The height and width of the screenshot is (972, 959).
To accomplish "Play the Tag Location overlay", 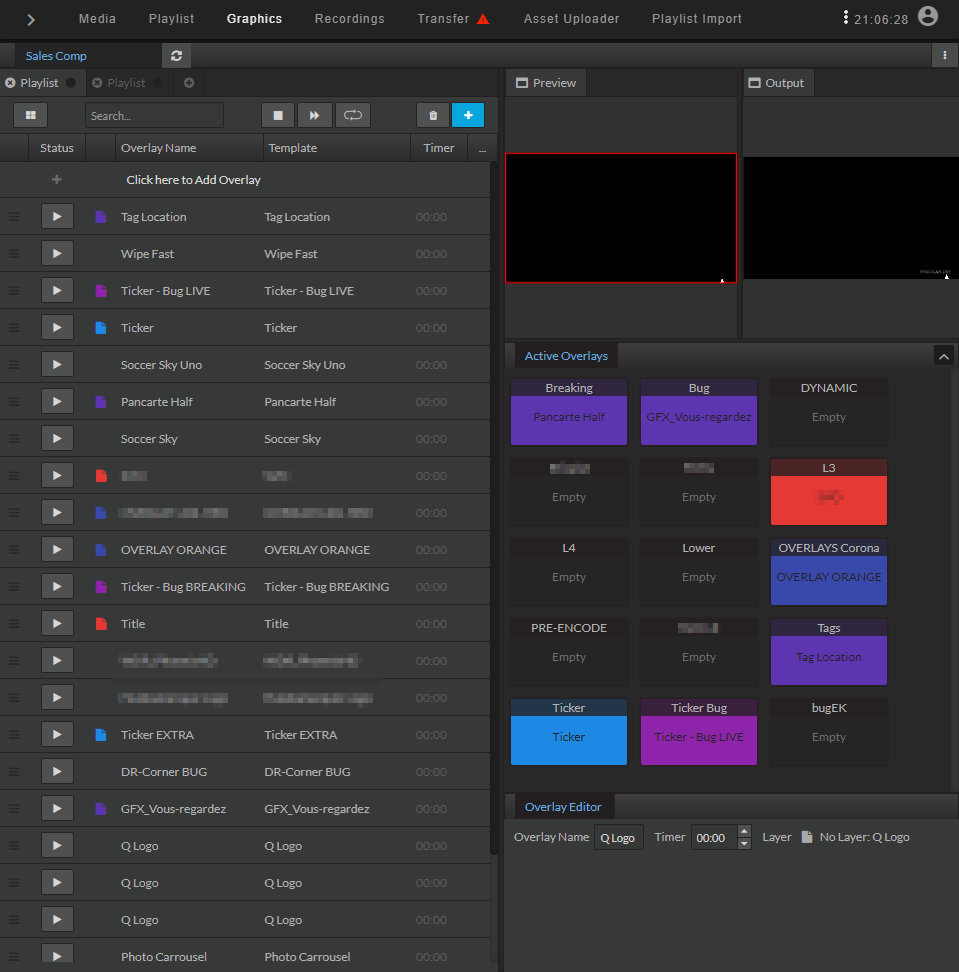I will point(57,216).
